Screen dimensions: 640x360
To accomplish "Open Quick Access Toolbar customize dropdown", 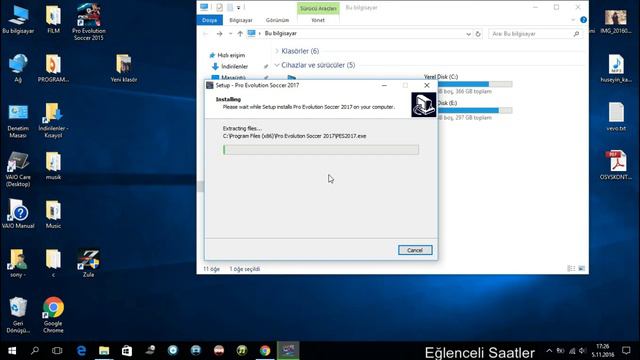I will pyautogui.click(x=238, y=7).
